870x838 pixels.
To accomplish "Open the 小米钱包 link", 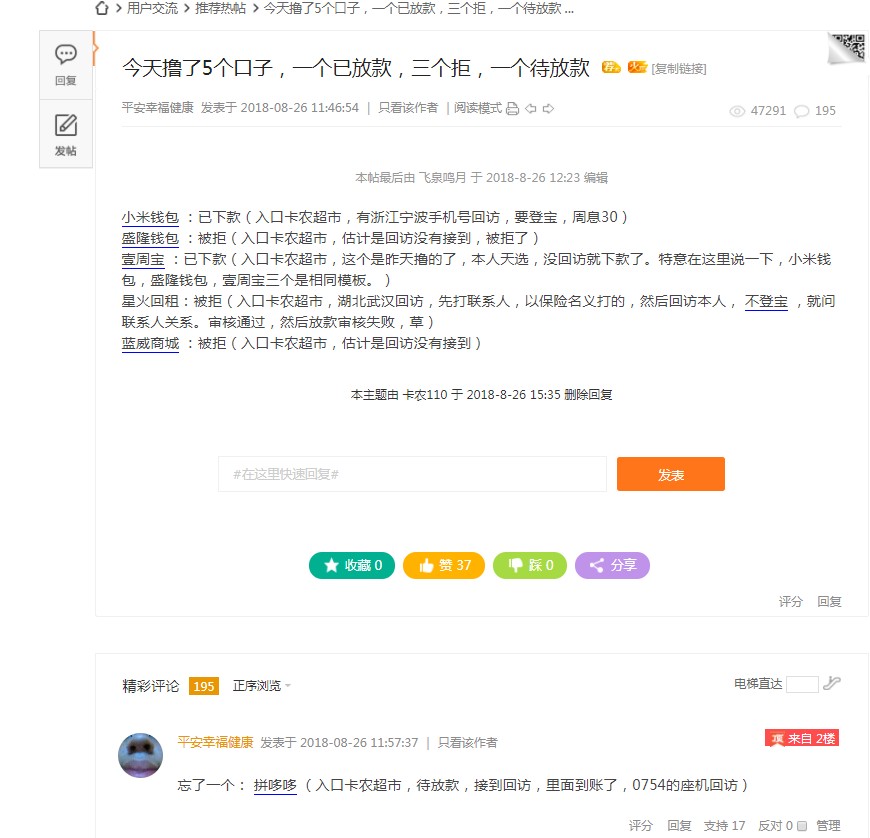I will [x=150, y=217].
